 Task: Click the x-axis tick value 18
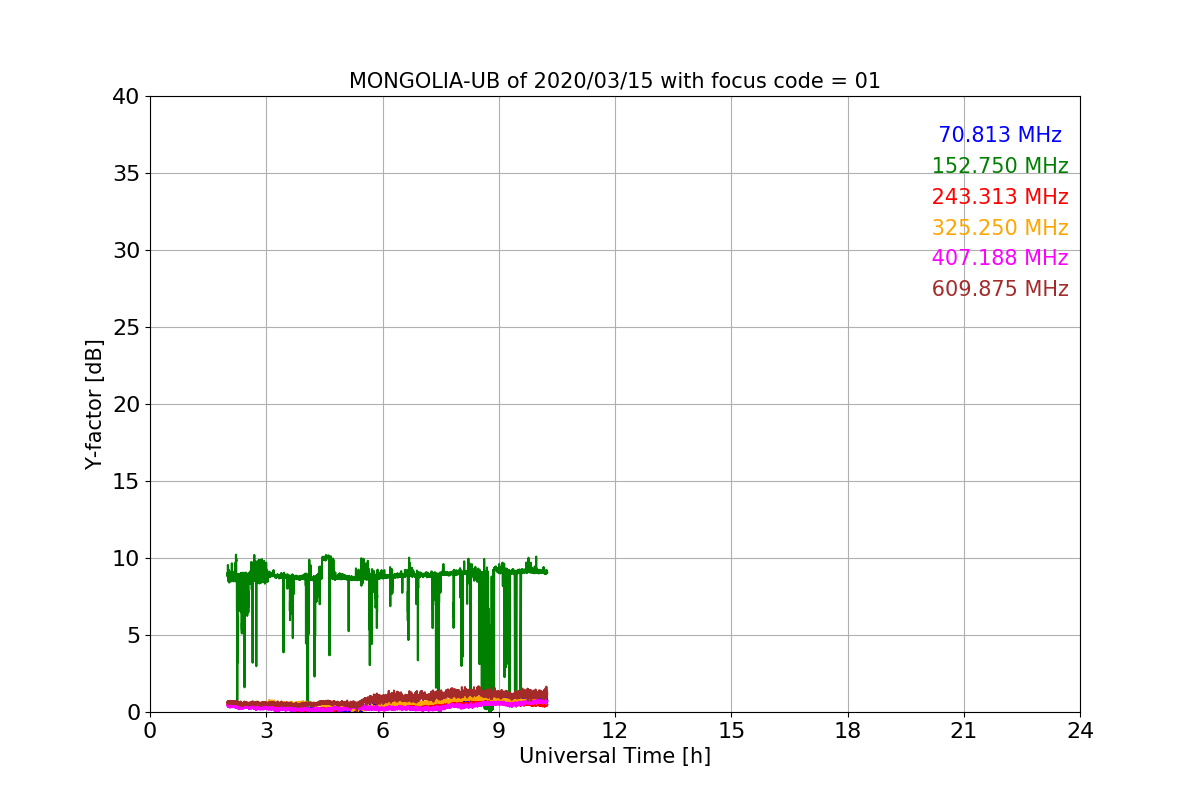848,731
